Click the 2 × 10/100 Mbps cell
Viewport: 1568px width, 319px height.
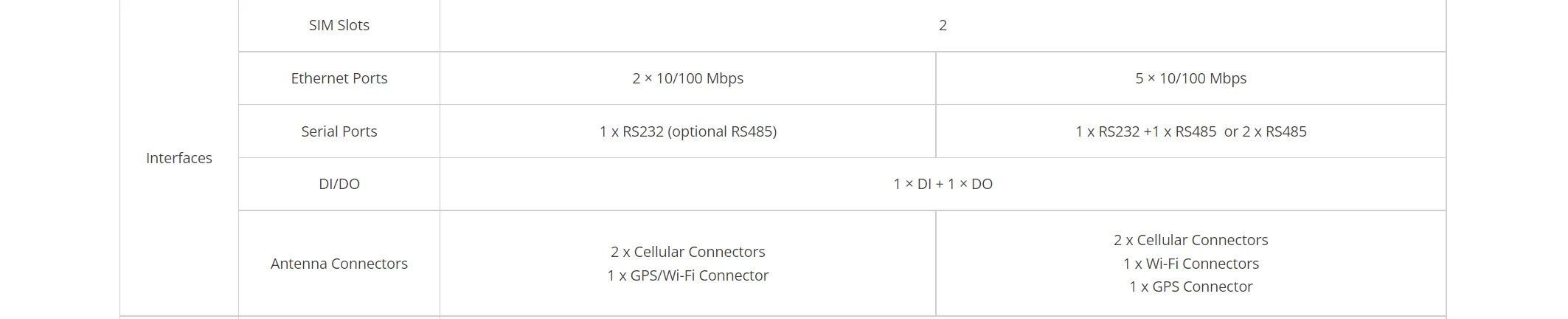[687, 78]
